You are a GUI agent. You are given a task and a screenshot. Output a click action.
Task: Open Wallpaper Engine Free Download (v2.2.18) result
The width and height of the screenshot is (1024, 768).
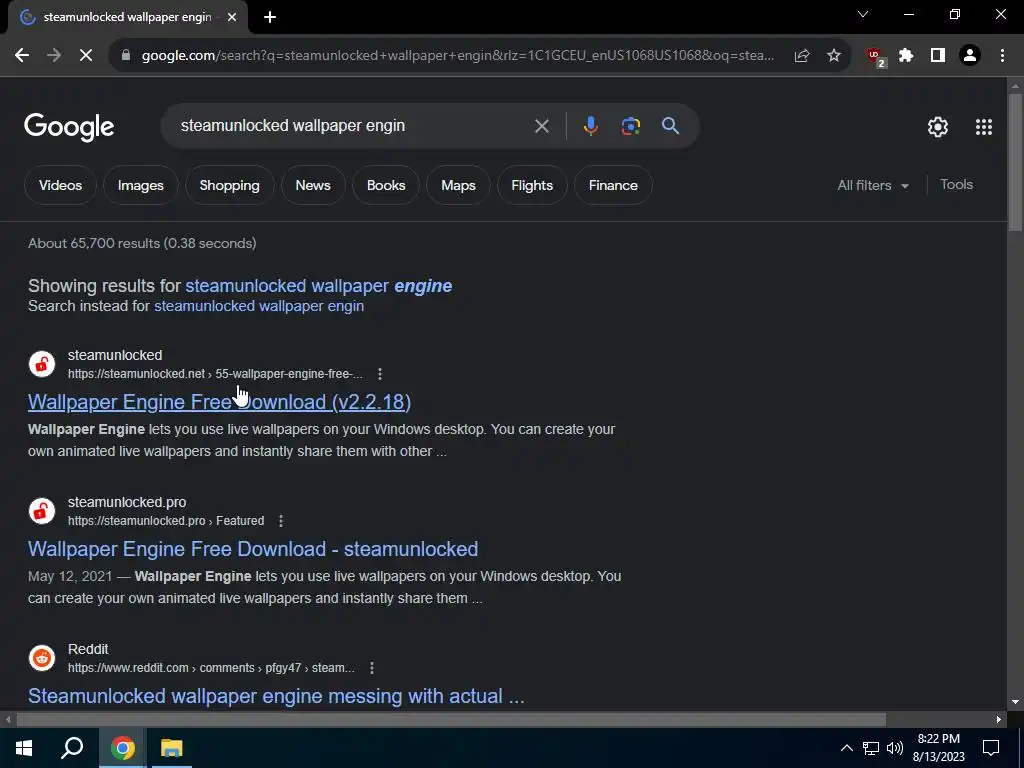pyautogui.click(x=219, y=402)
